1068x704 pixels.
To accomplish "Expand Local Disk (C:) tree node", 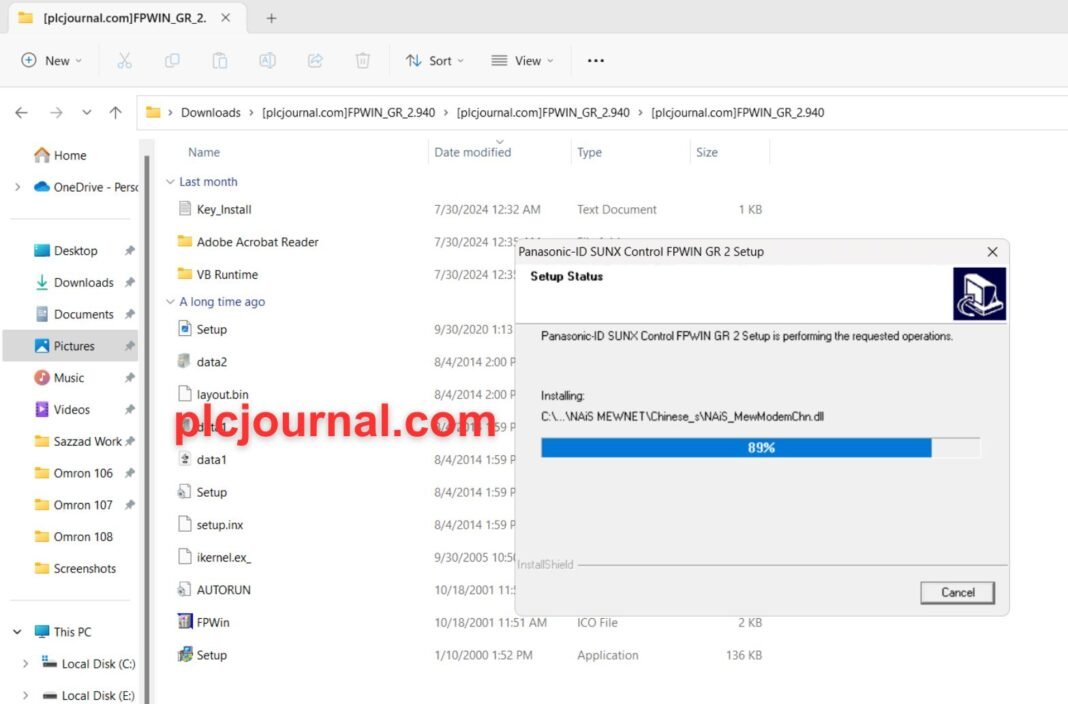I will (25, 663).
